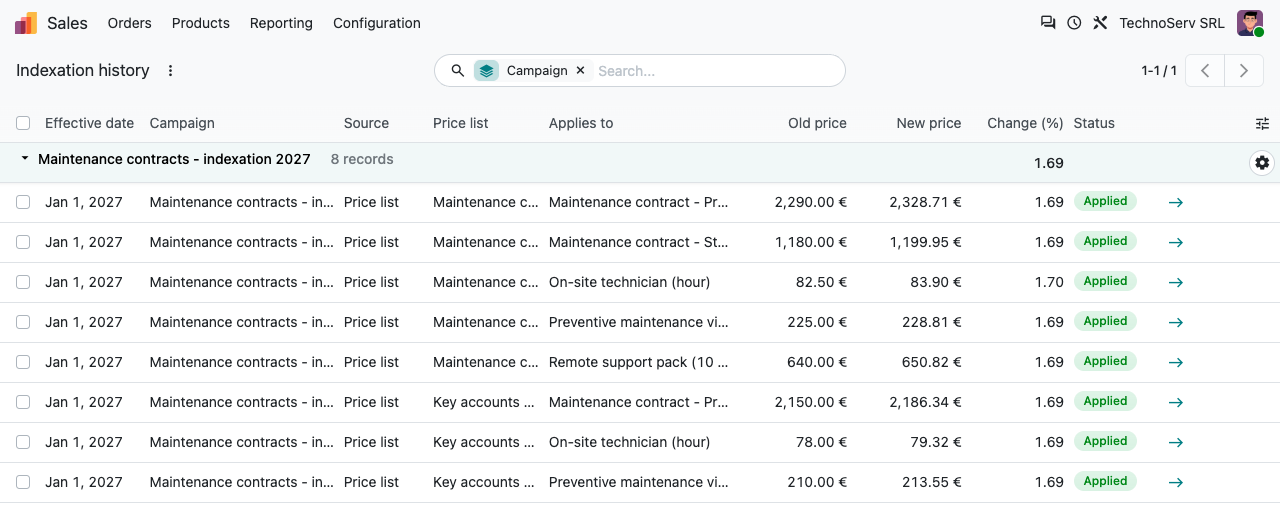
Task: Click the Campaign group-by layers icon
Action: tap(486, 70)
